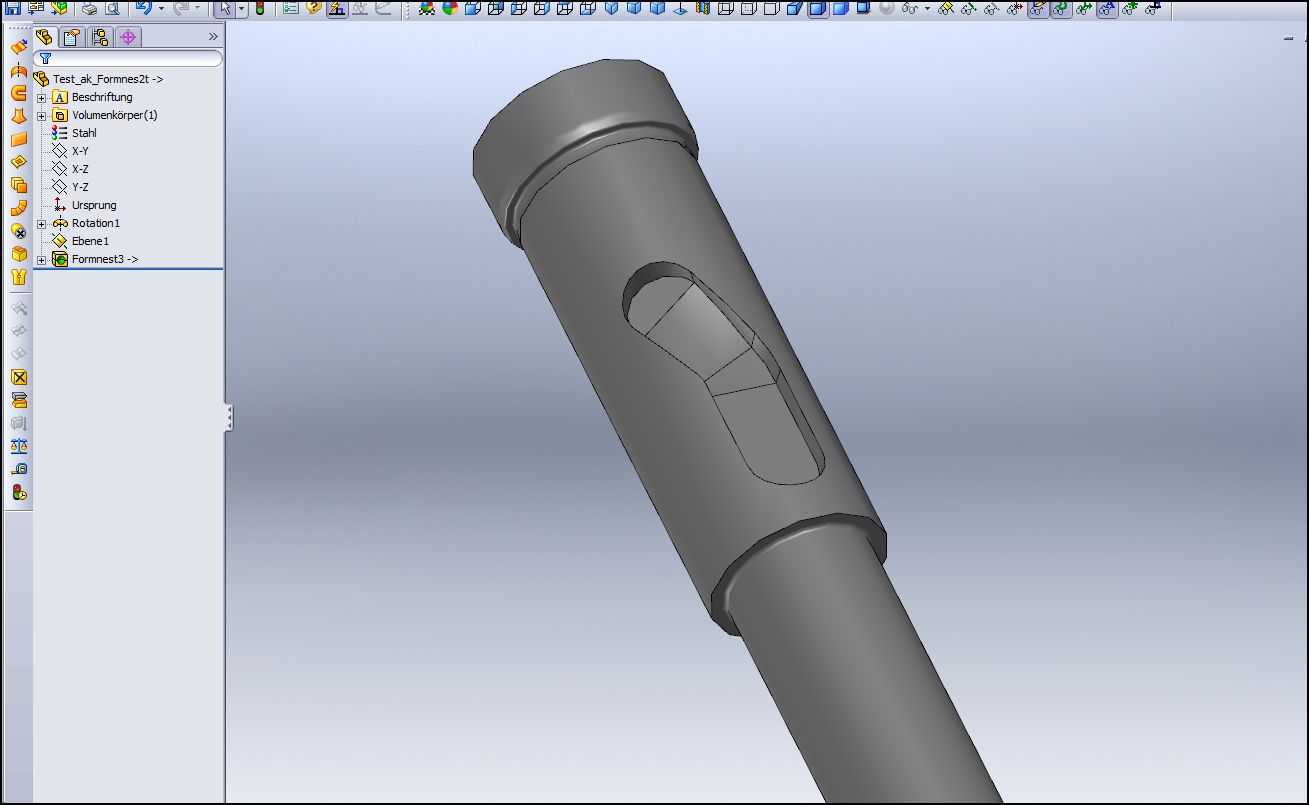The height and width of the screenshot is (805, 1309).
Task: Expand the Beschriftung folder
Action: tap(42, 97)
